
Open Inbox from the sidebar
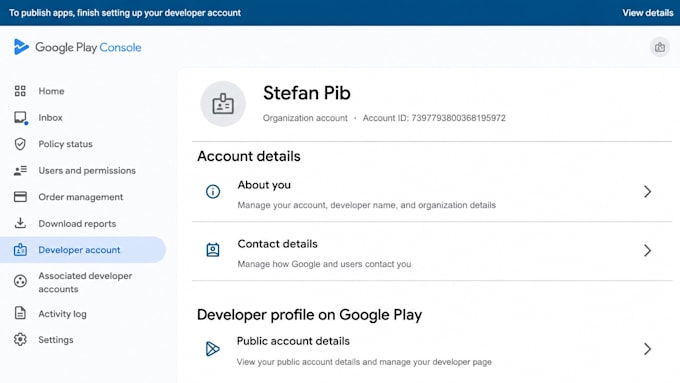point(50,118)
